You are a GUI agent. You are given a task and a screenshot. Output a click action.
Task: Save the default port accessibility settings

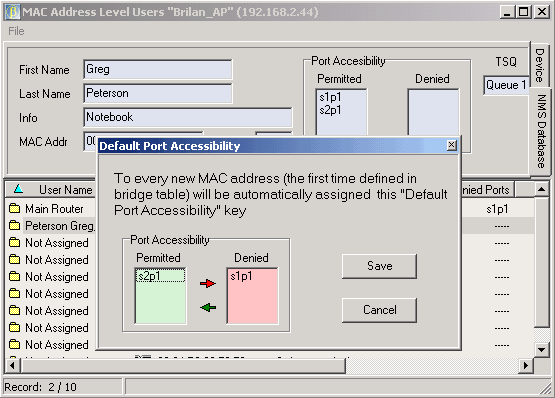[x=379, y=266]
